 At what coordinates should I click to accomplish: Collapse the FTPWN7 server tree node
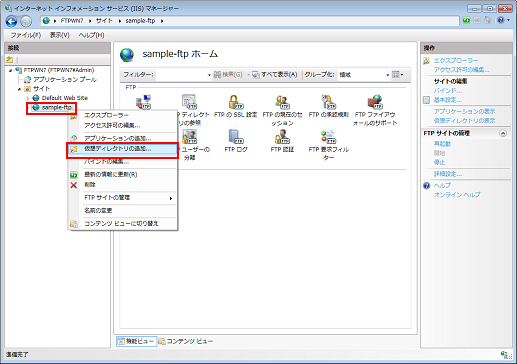10,70
